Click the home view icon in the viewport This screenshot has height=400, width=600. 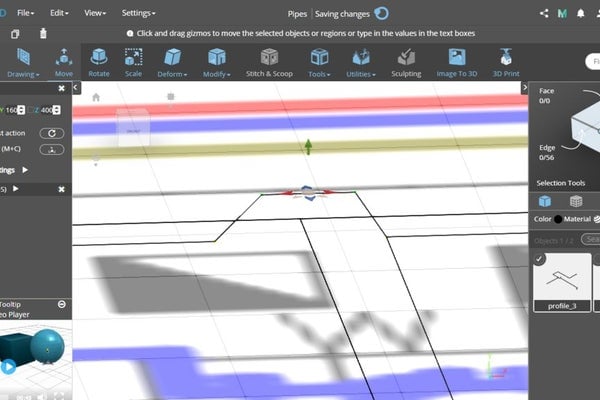pyautogui.click(x=96, y=98)
